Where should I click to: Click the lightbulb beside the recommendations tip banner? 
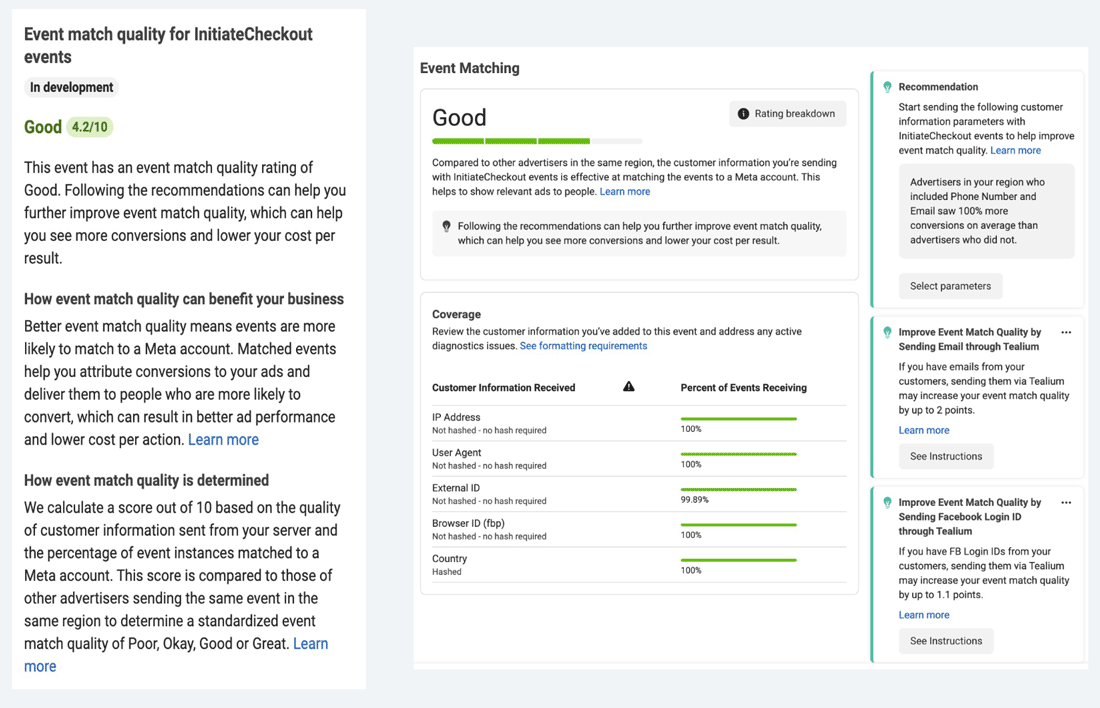tap(446, 226)
